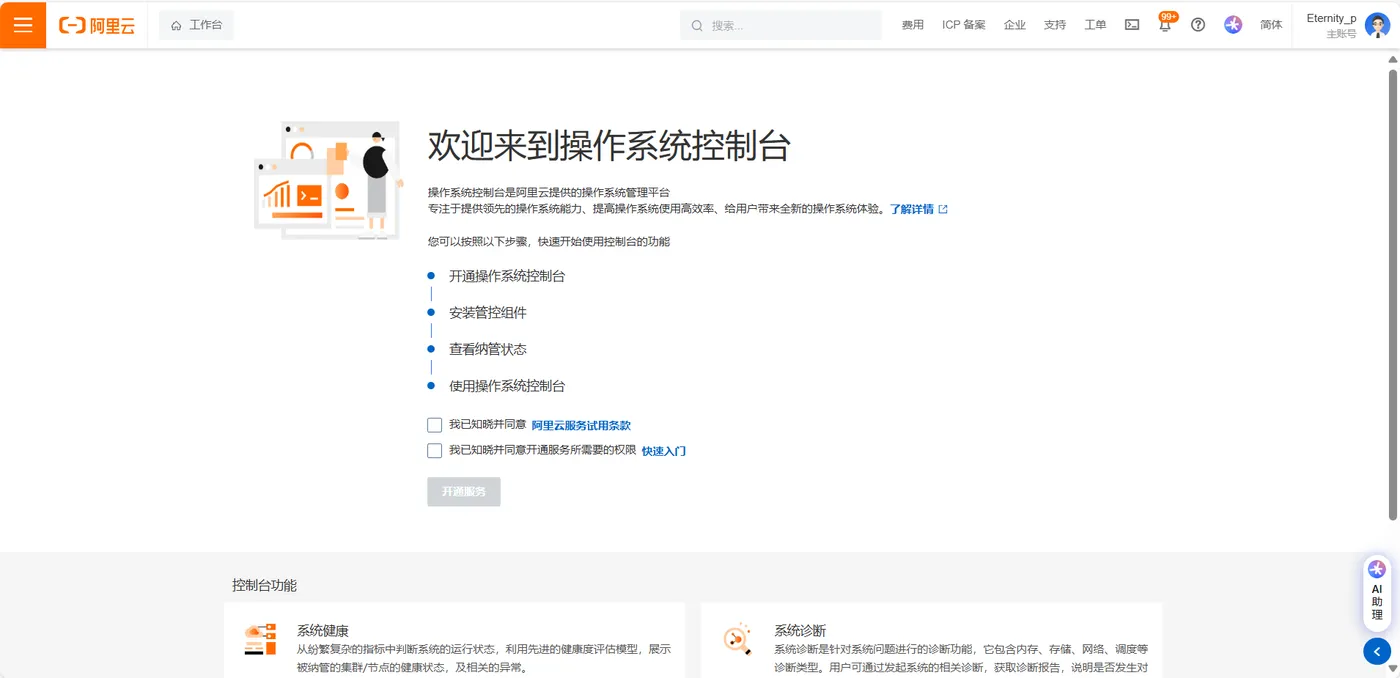Check the 开通服务所需要的权限 agreement checkbox
The image size is (1400, 678).
click(434, 451)
